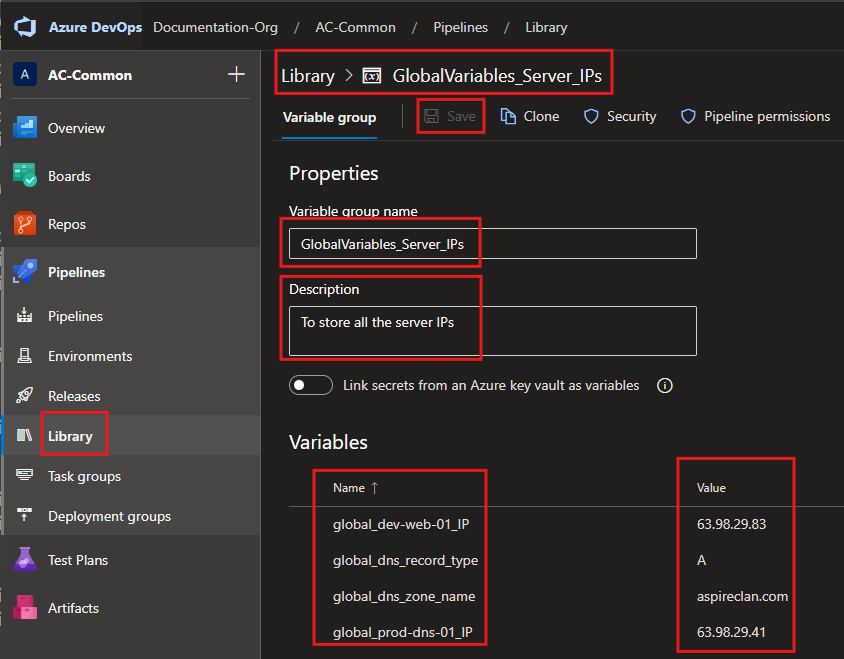Image resolution: width=844 pixels, height=659 pixels.
Task: Click the Save floppy disk icon
Action: (x=431, y=116)
